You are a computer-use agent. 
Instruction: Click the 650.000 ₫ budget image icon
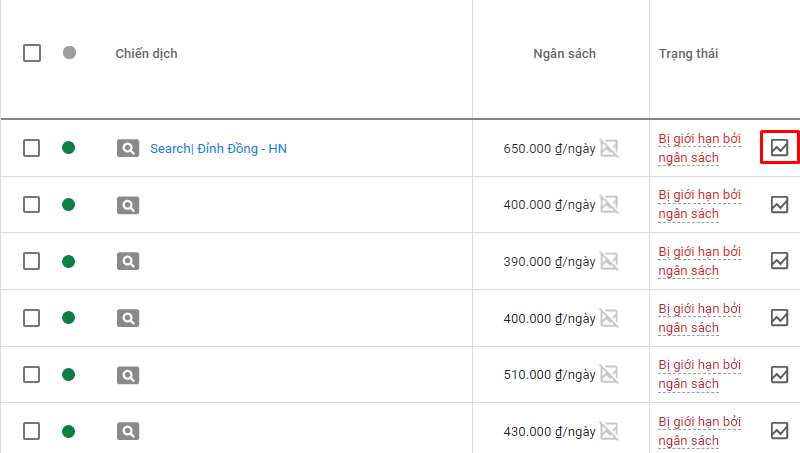coord(608,148)
